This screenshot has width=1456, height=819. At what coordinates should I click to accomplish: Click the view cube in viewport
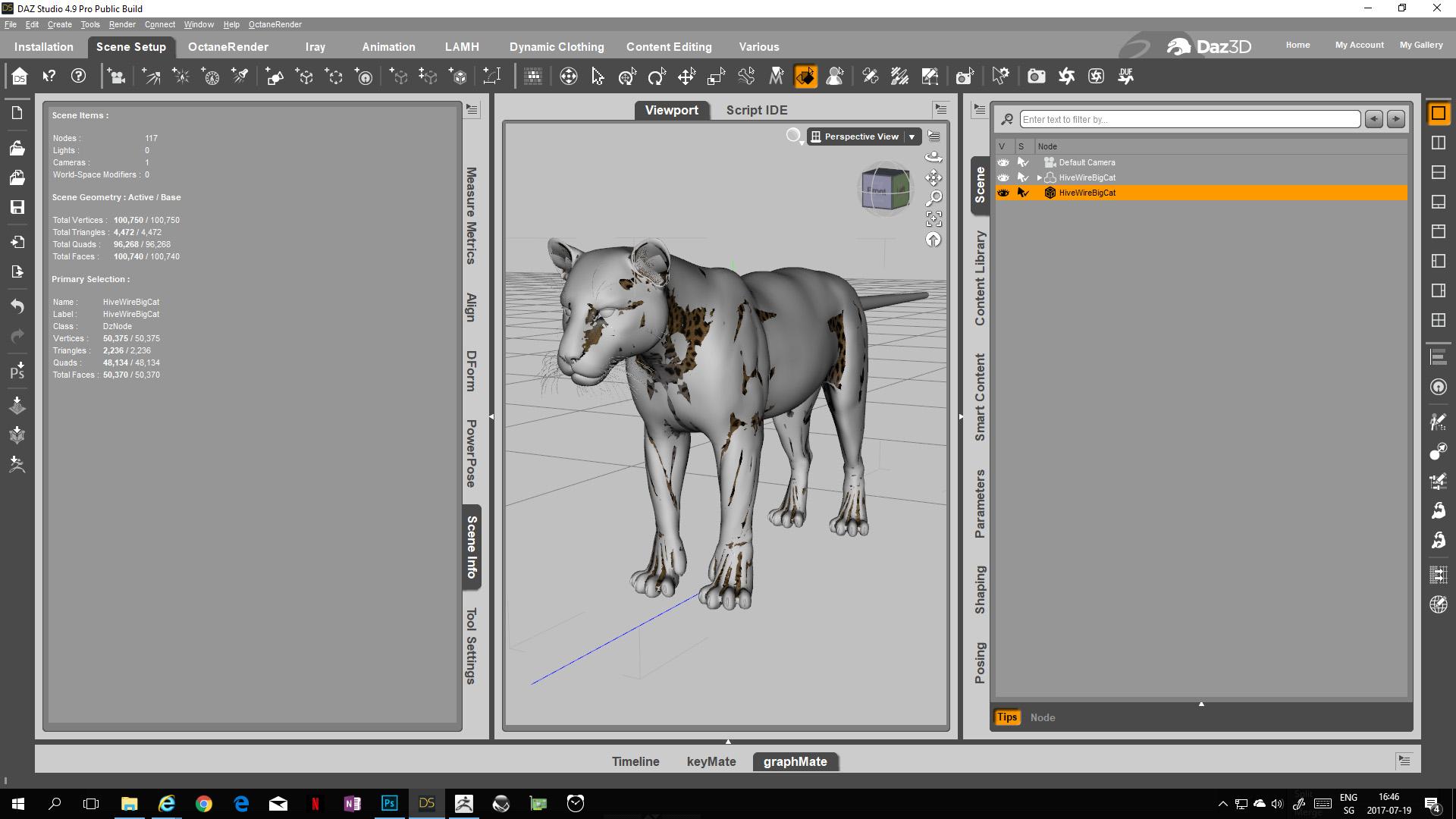[x=885, y=189]
